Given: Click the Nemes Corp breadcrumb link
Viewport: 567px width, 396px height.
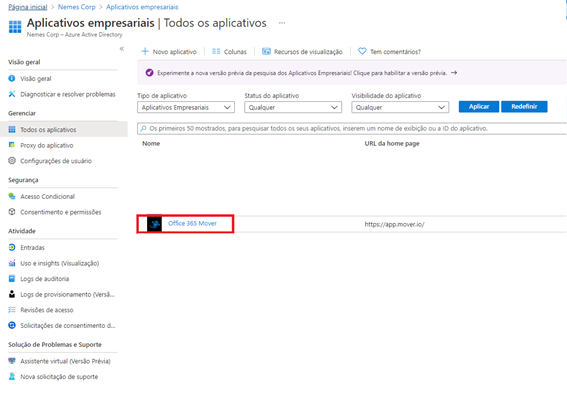Looking at the screenshot, I should 77,7.
